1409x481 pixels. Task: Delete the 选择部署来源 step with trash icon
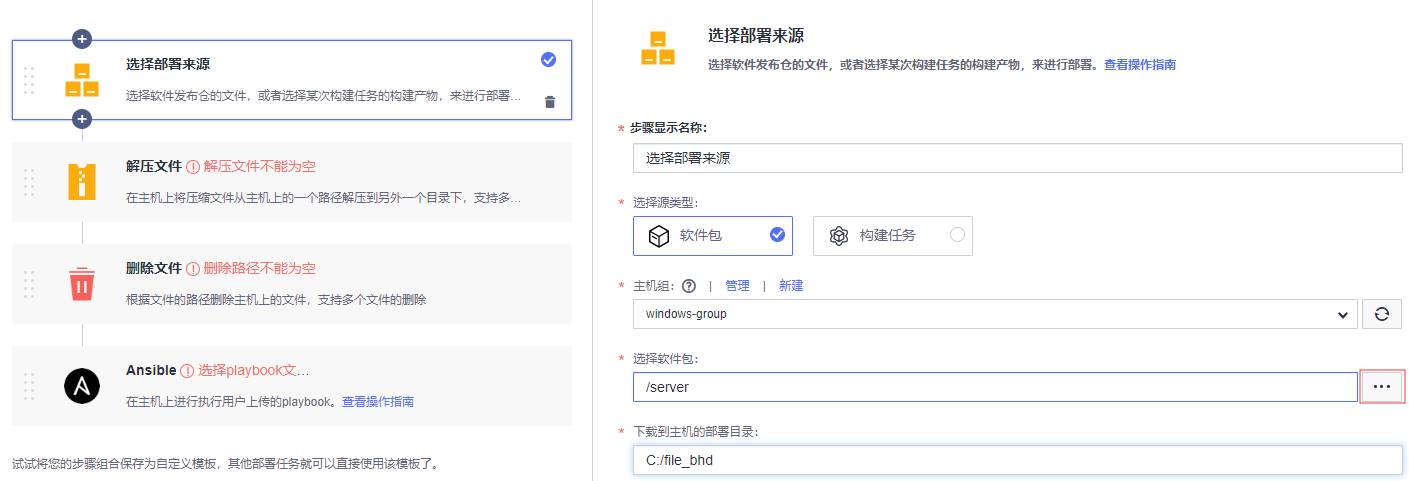[x=549, y=101]
